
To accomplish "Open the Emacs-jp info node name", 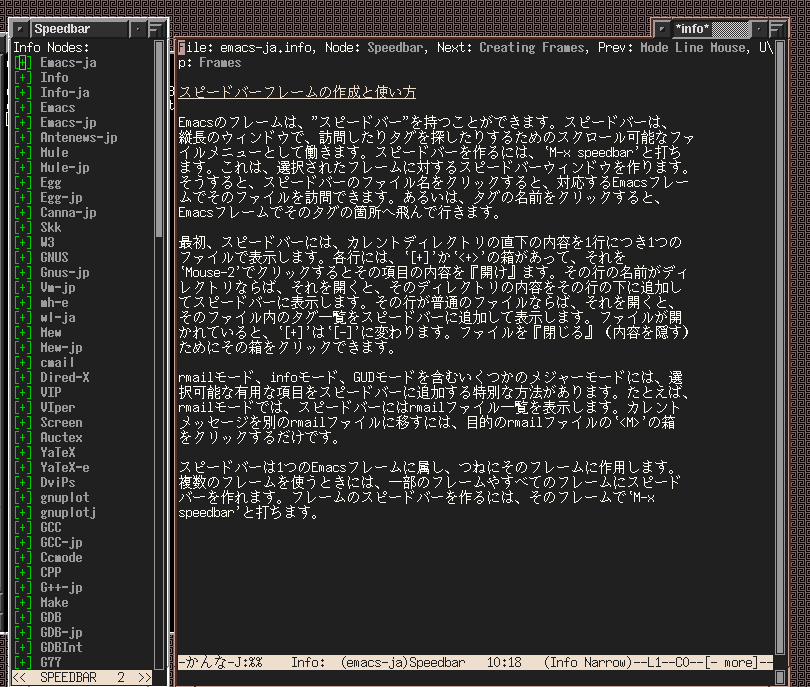I will (68, 122).
